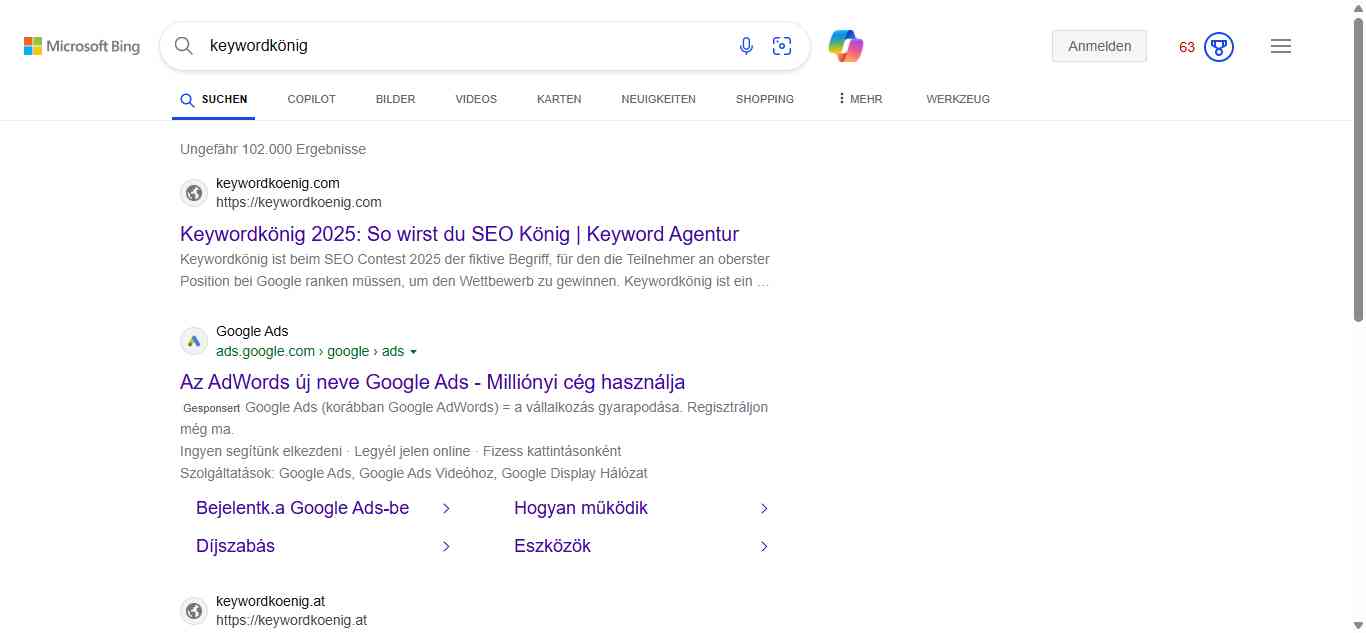This screenshot has height=633, width=1366.
Task: Select the SUCHEN tab
Action: 213,99
